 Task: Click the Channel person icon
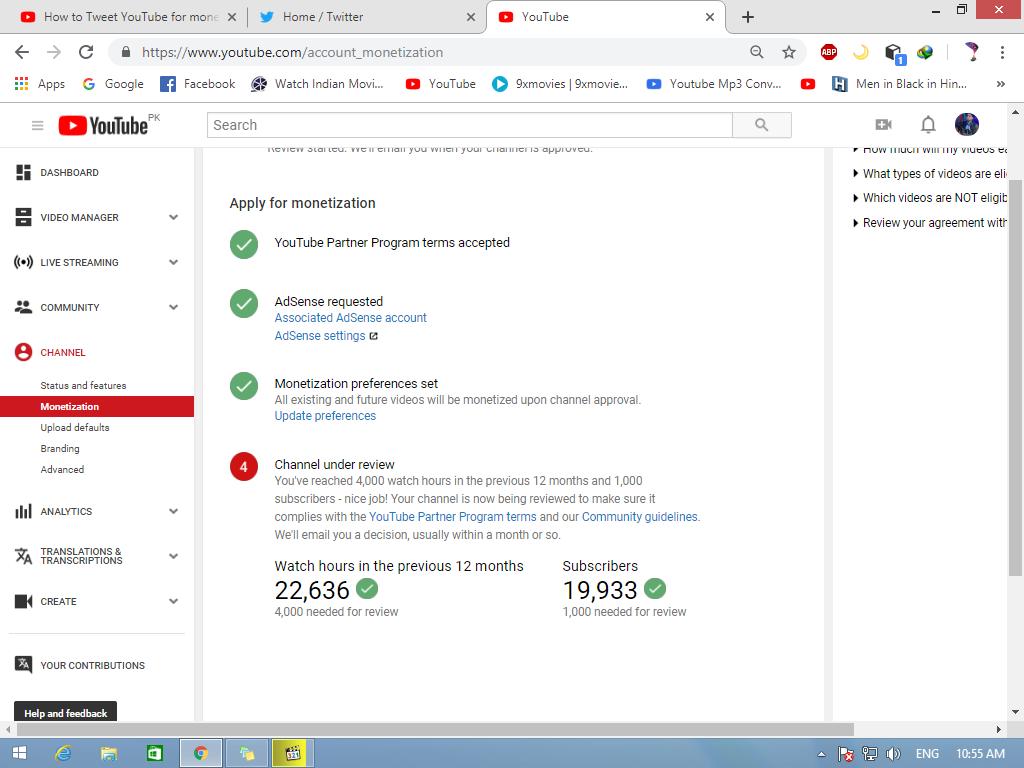tap(24, 352)
